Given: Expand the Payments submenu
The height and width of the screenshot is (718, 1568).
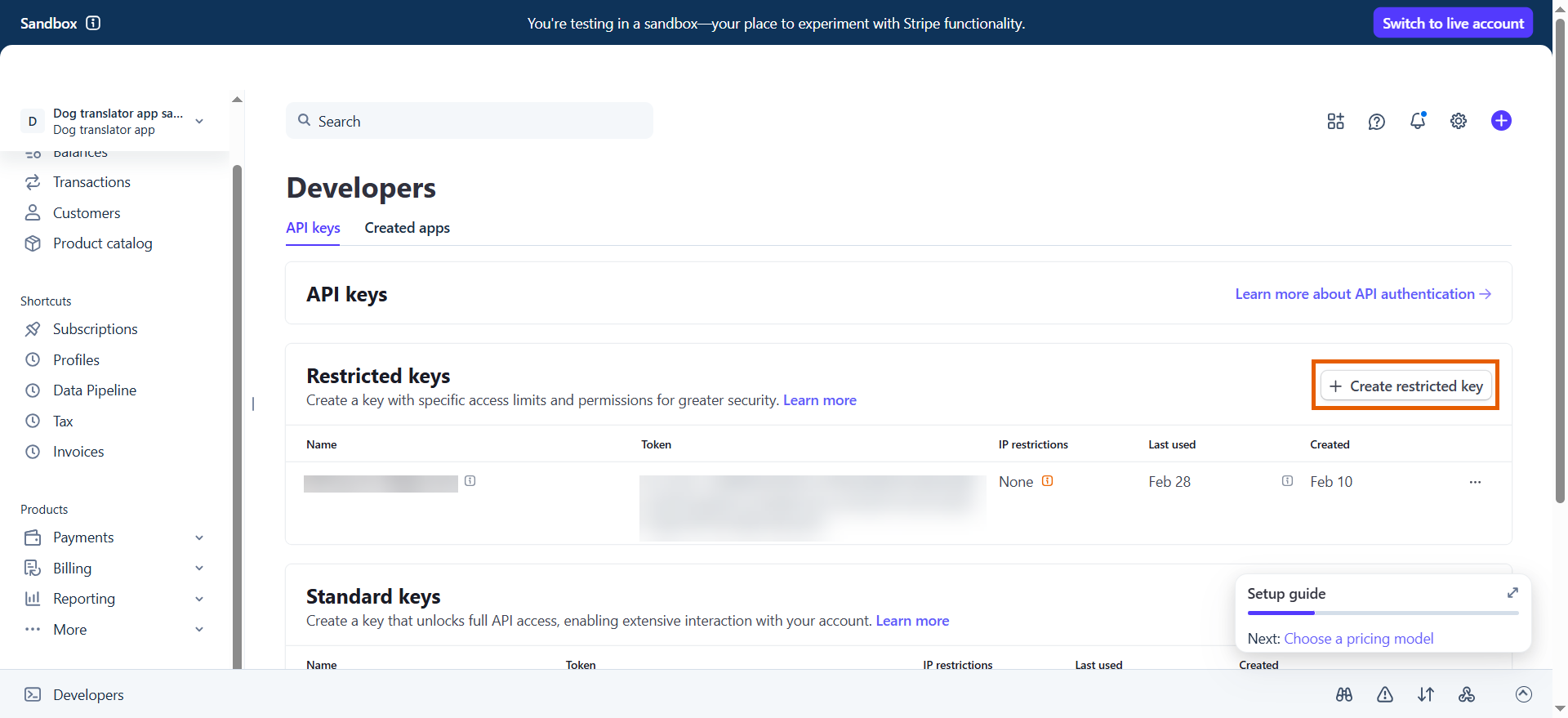Looking at the screenshot, I should (x=199, y=537).
